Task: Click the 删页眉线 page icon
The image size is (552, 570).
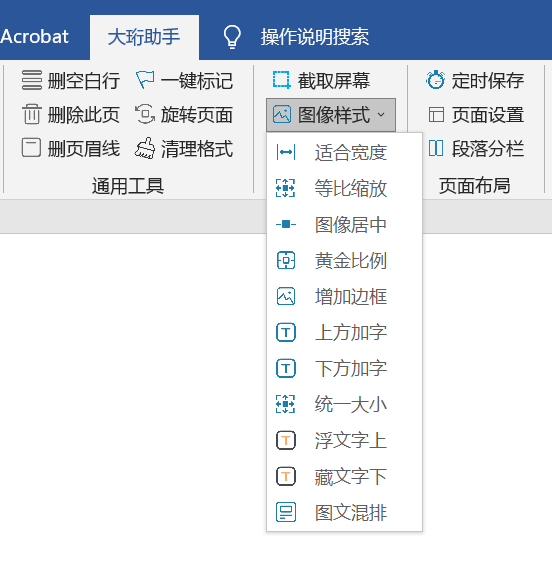Action: 31,148
